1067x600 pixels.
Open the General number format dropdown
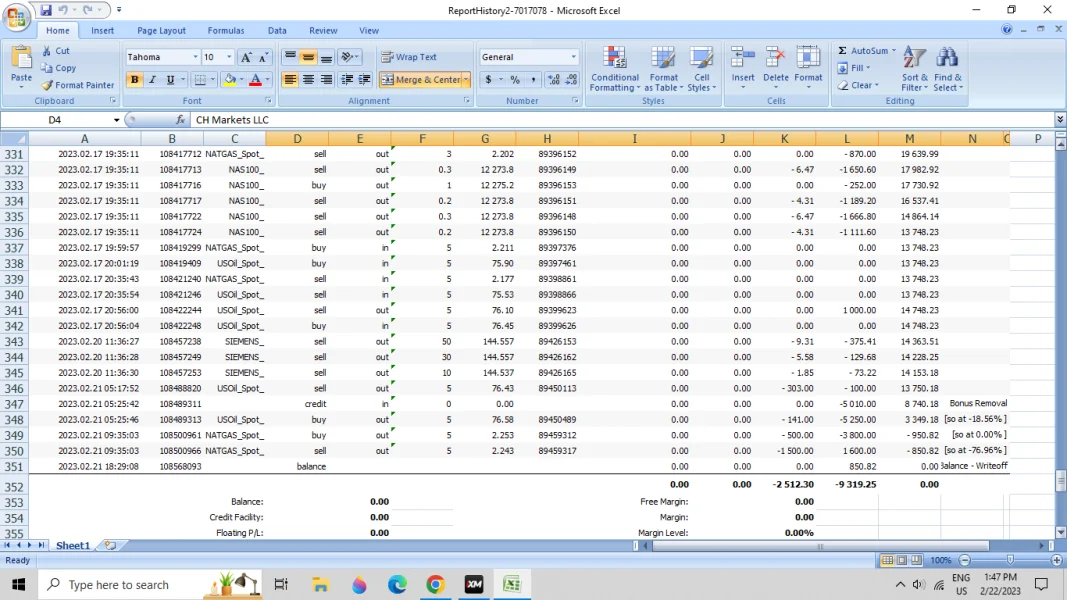pos(573,57)
